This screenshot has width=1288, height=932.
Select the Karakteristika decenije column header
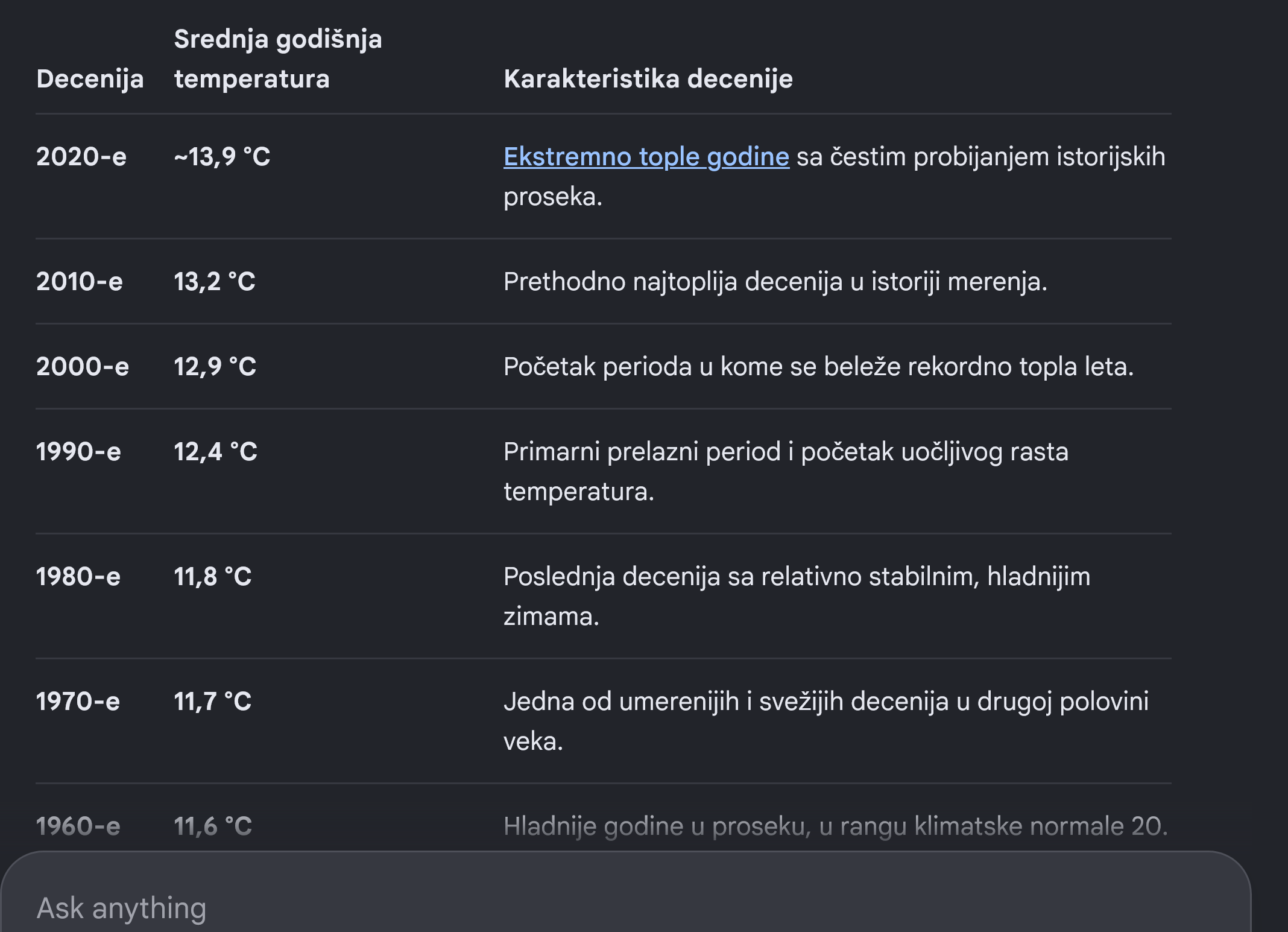click(648, 79)
